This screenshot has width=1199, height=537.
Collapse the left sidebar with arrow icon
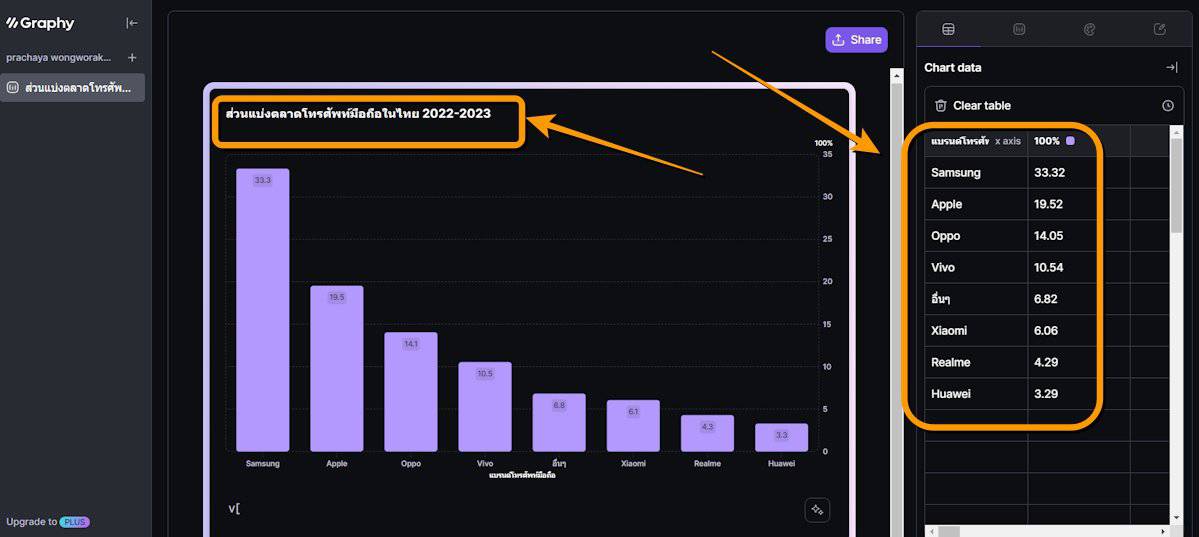click(x=132, y=23)
